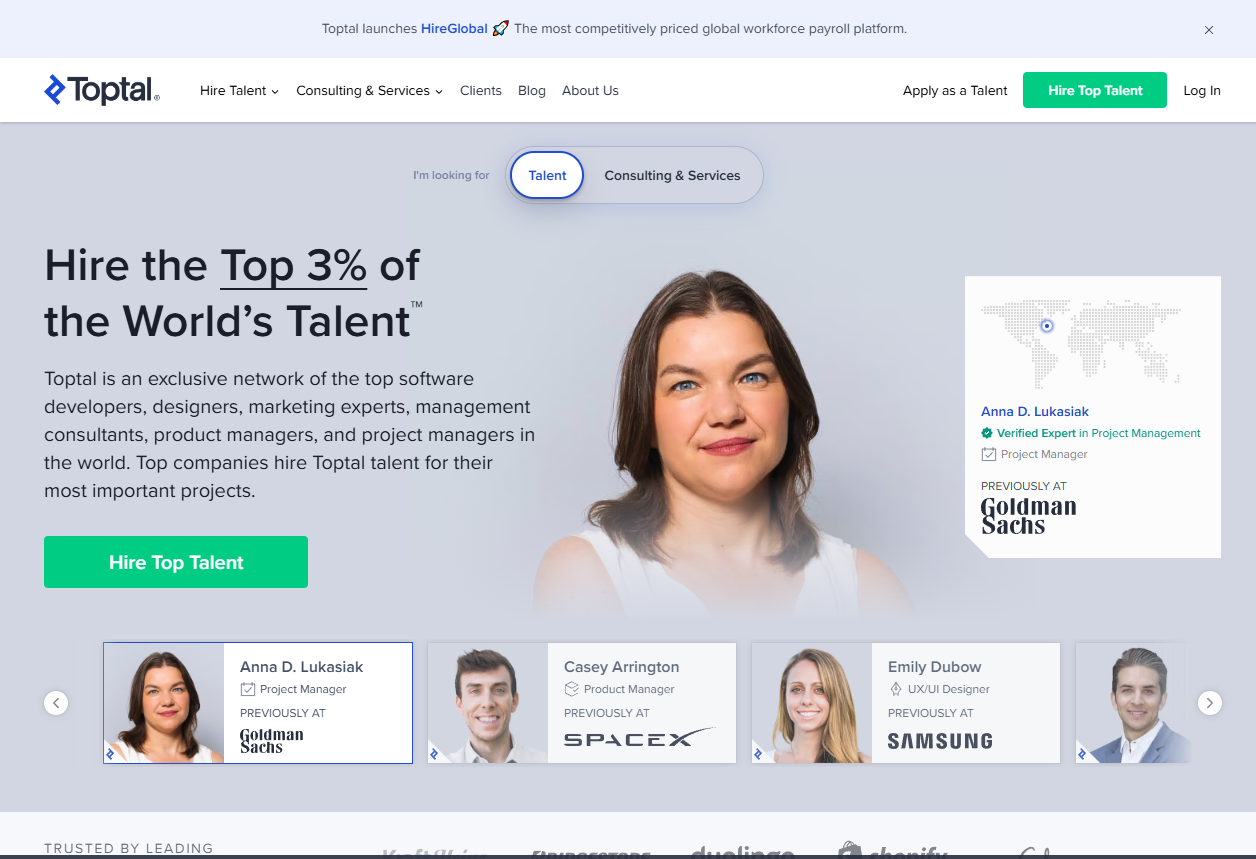The image size is (1256, 859).
Task: Toggle the UX/UI Designer badge on Emily Dubow's card
Action: (x=894, y=689)
